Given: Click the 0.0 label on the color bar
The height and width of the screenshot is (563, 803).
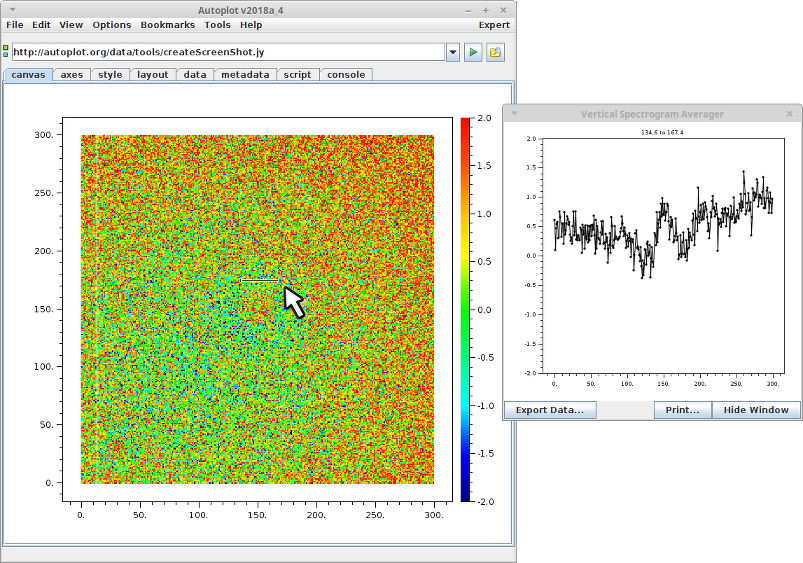Looking at the screenshot, I should (484, 310).
